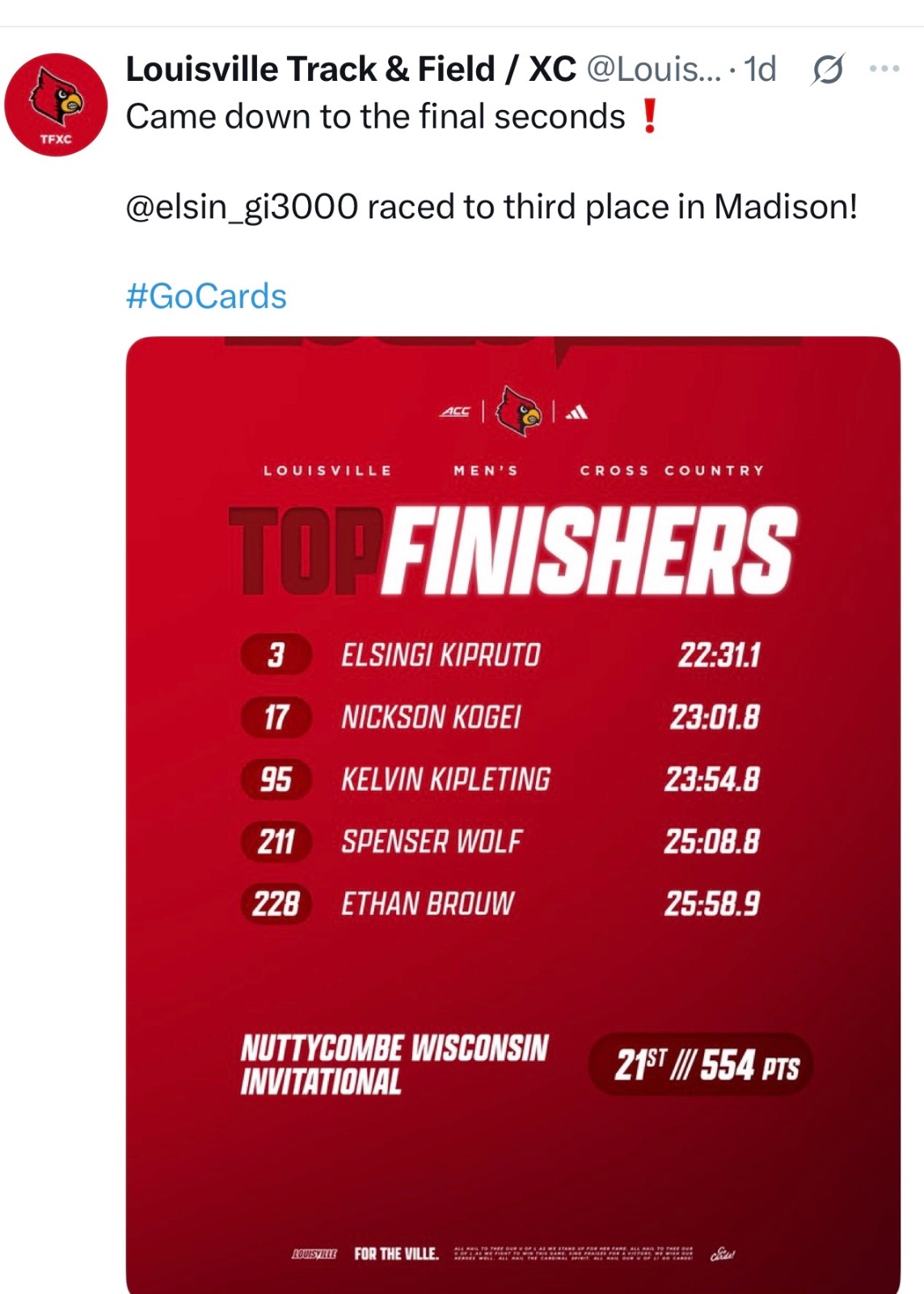This screenshot has height=1294, width=924.
Task: Open the three-dot more options menu
Action: (x=884, y=69)
